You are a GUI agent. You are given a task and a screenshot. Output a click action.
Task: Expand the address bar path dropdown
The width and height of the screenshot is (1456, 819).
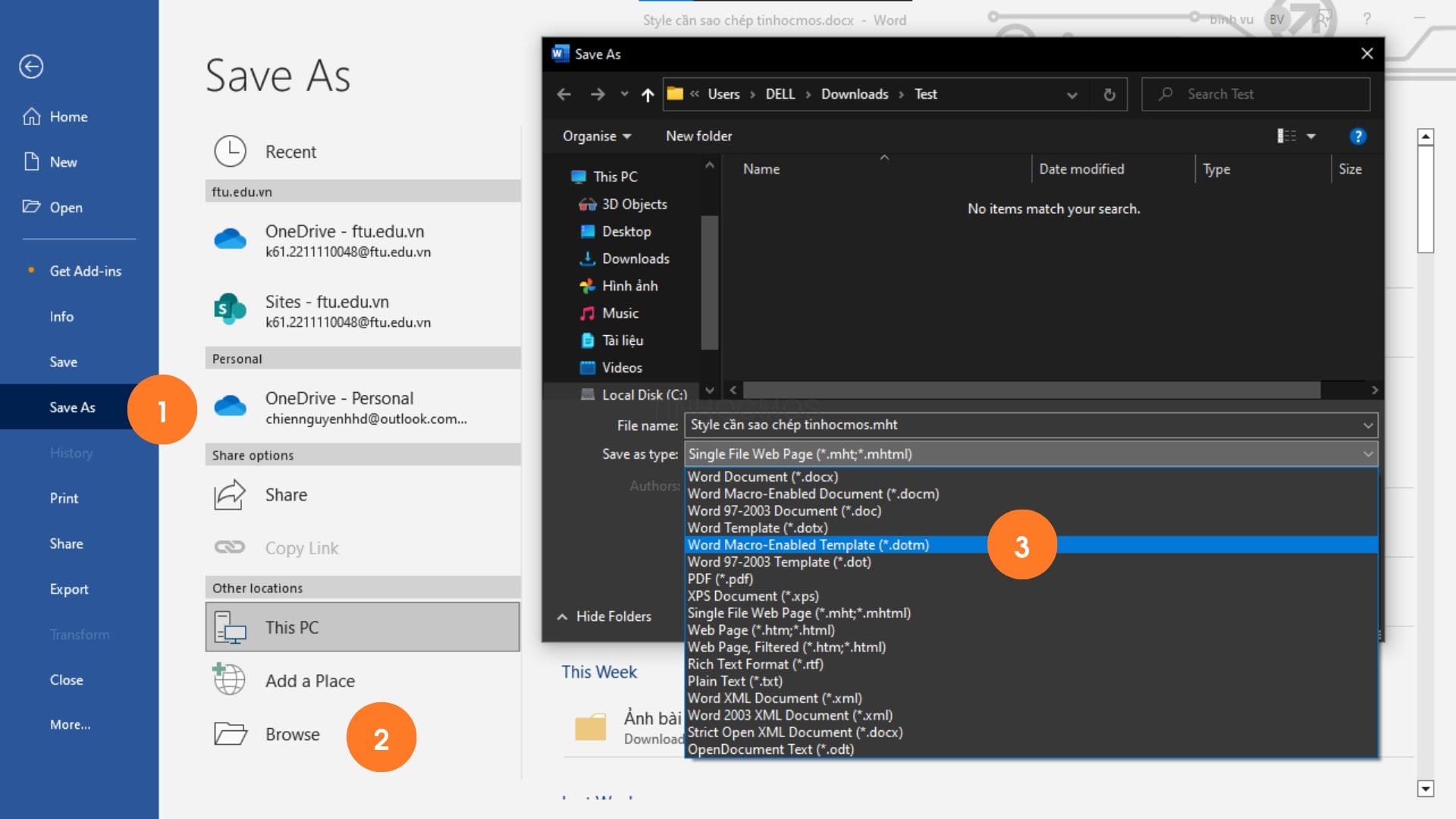click(x=1072, y=95)
